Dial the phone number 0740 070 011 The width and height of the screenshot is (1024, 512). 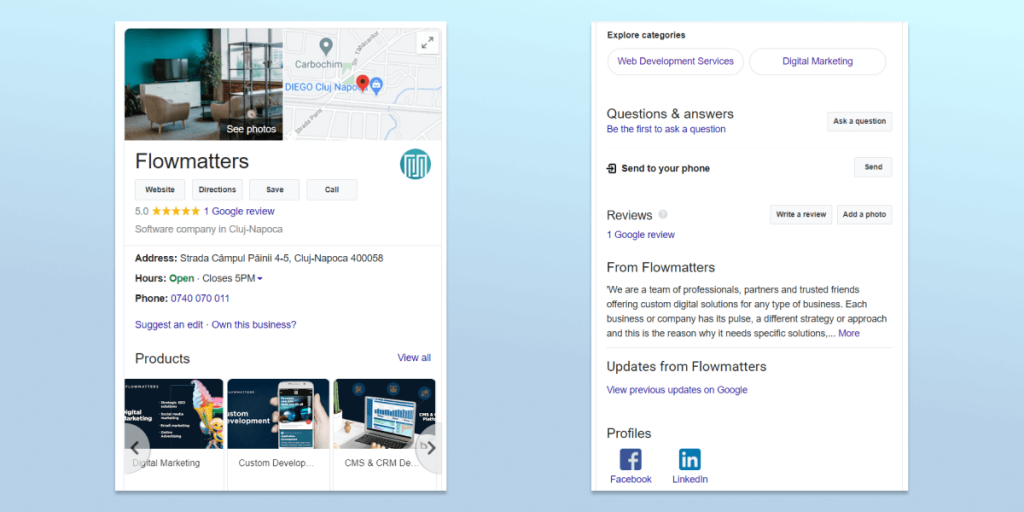(x=200, y=298)
